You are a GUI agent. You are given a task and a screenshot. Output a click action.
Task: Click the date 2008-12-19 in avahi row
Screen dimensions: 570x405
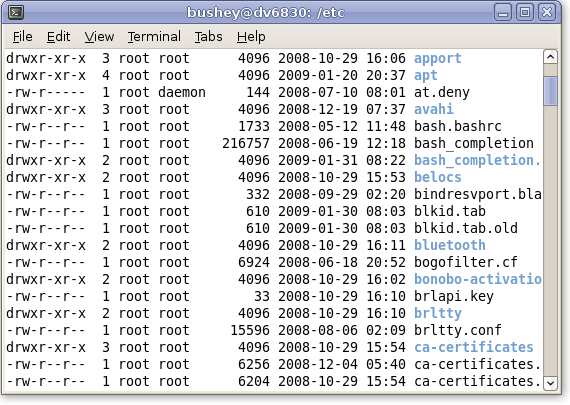pos(318,109)
